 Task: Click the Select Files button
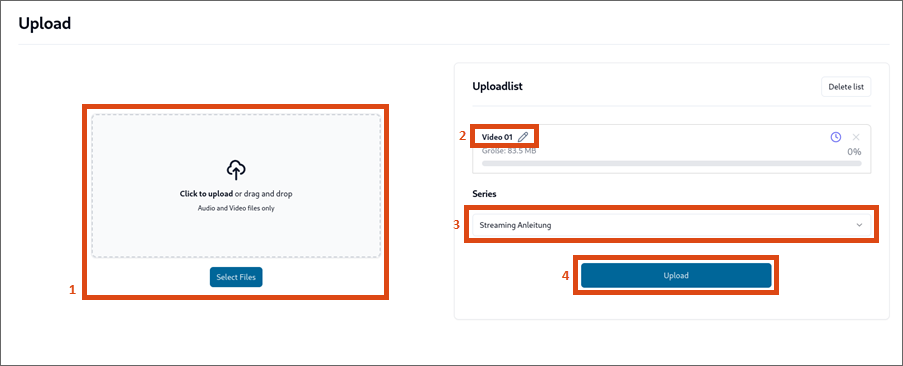coord(236,277)
